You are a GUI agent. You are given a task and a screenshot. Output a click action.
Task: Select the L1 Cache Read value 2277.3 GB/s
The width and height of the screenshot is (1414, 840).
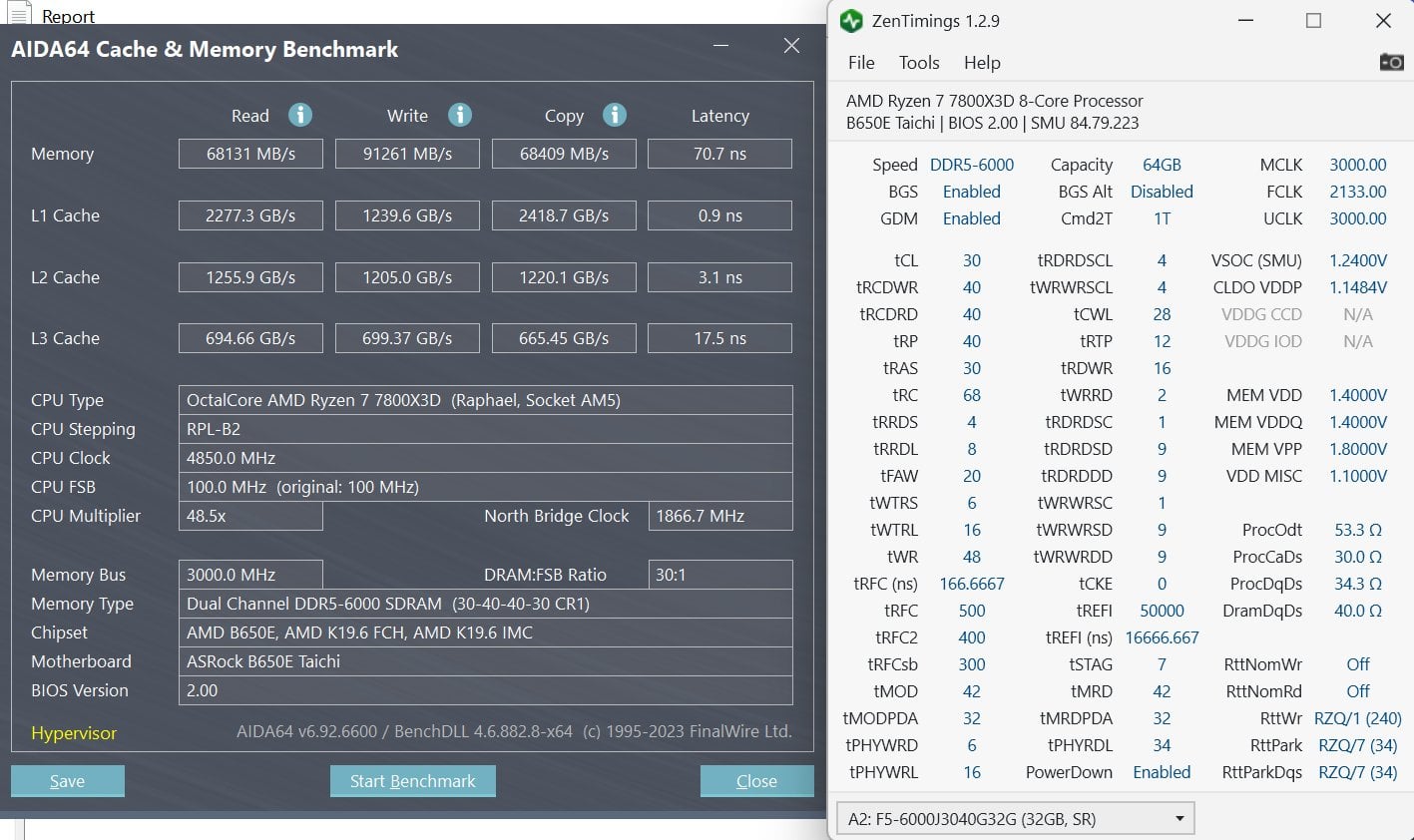pyautogui.click(x=250, y=215)
